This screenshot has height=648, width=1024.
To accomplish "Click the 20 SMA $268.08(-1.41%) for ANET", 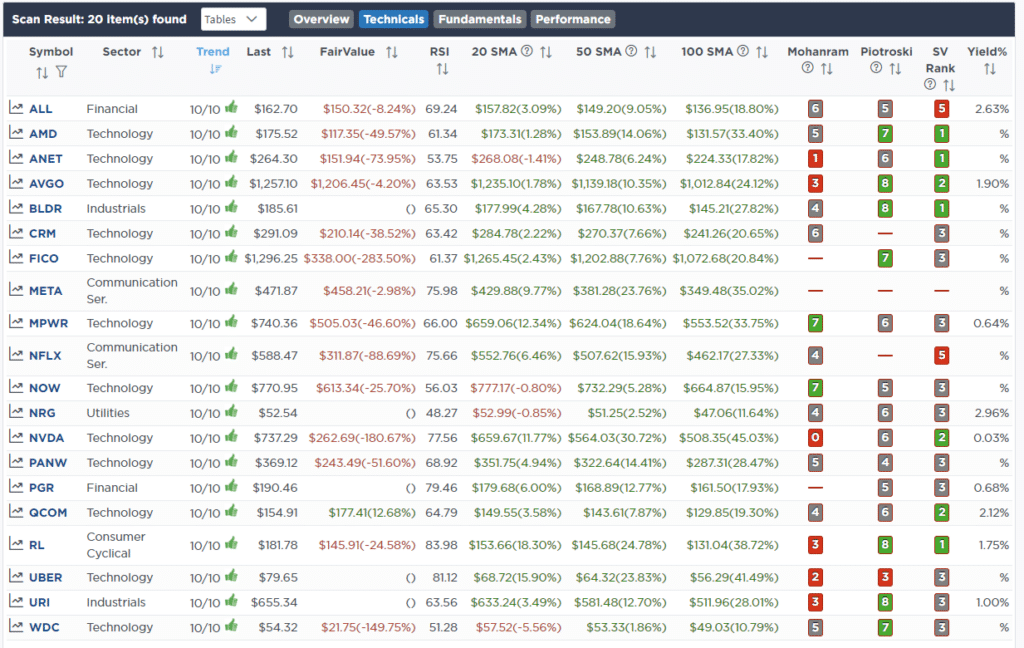I will pyautogui.click(x=516, y=159).
